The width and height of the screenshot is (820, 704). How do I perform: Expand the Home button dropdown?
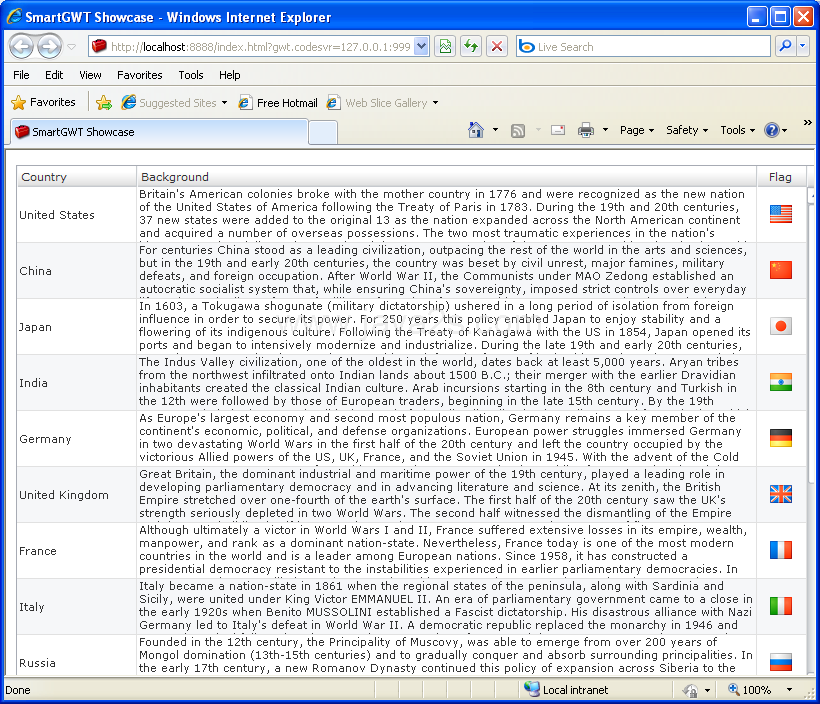tap(495, 130)
